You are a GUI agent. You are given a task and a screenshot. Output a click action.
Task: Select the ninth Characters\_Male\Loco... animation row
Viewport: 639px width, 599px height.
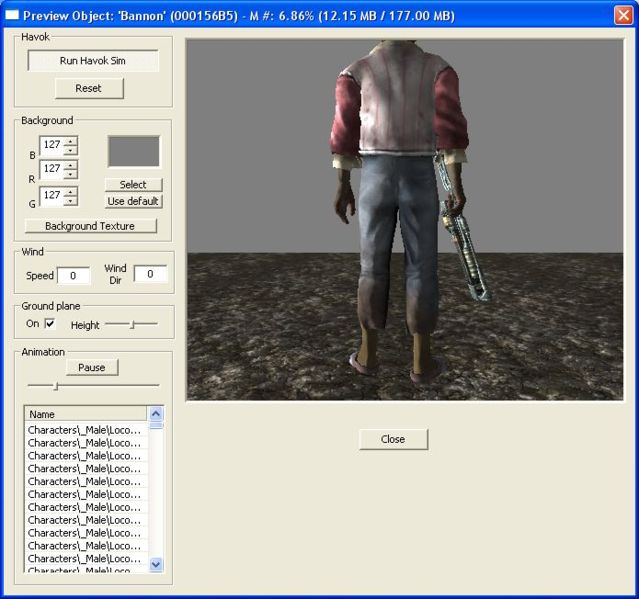(85, 533)
